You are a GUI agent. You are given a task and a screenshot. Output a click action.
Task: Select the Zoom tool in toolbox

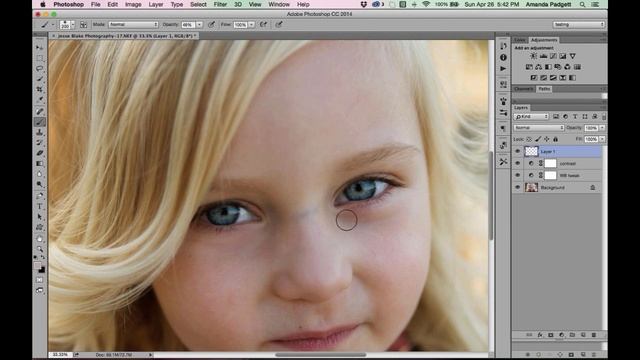point(40,249)
